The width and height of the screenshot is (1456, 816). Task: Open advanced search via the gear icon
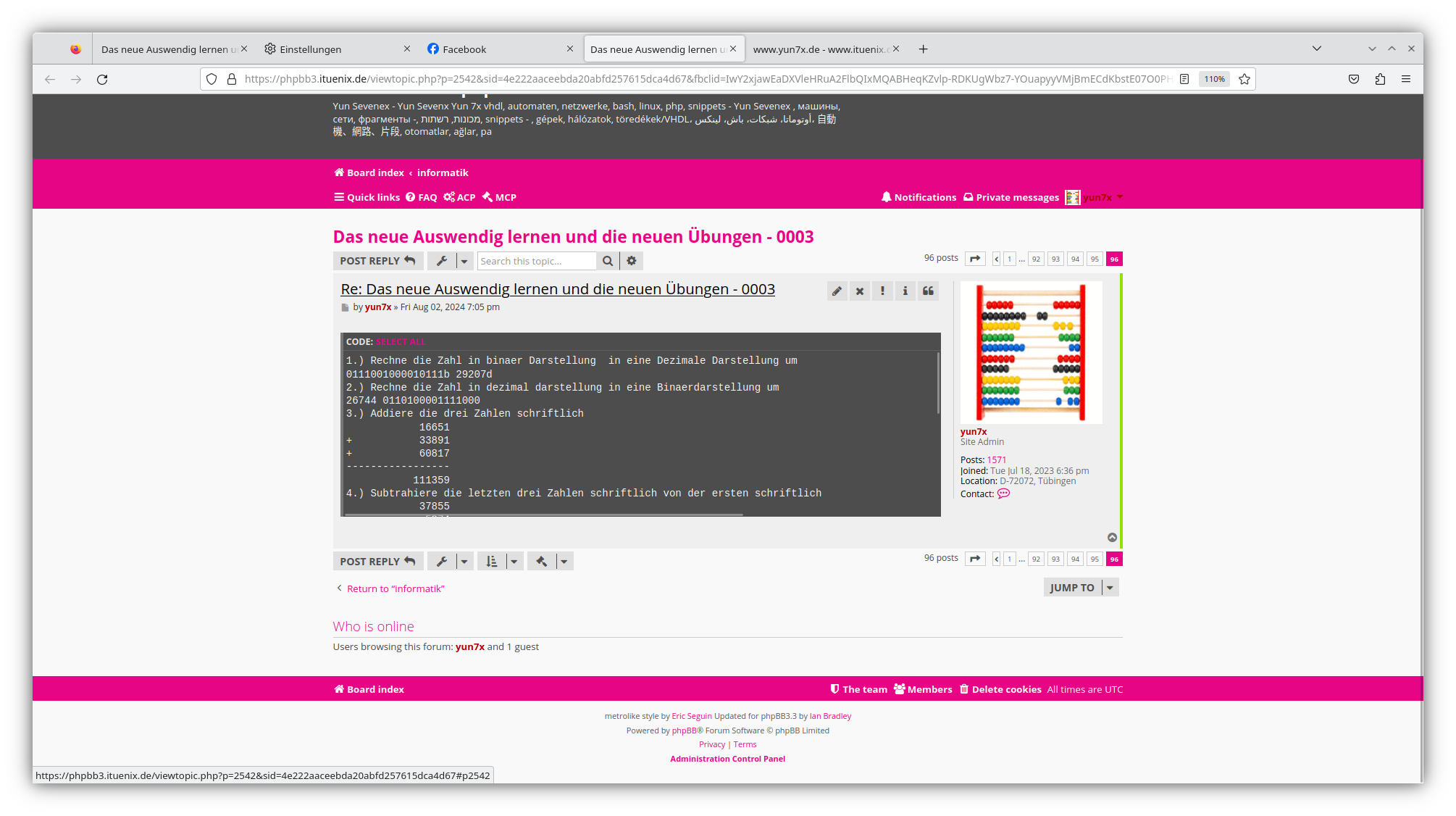click(x=631, y=260)
